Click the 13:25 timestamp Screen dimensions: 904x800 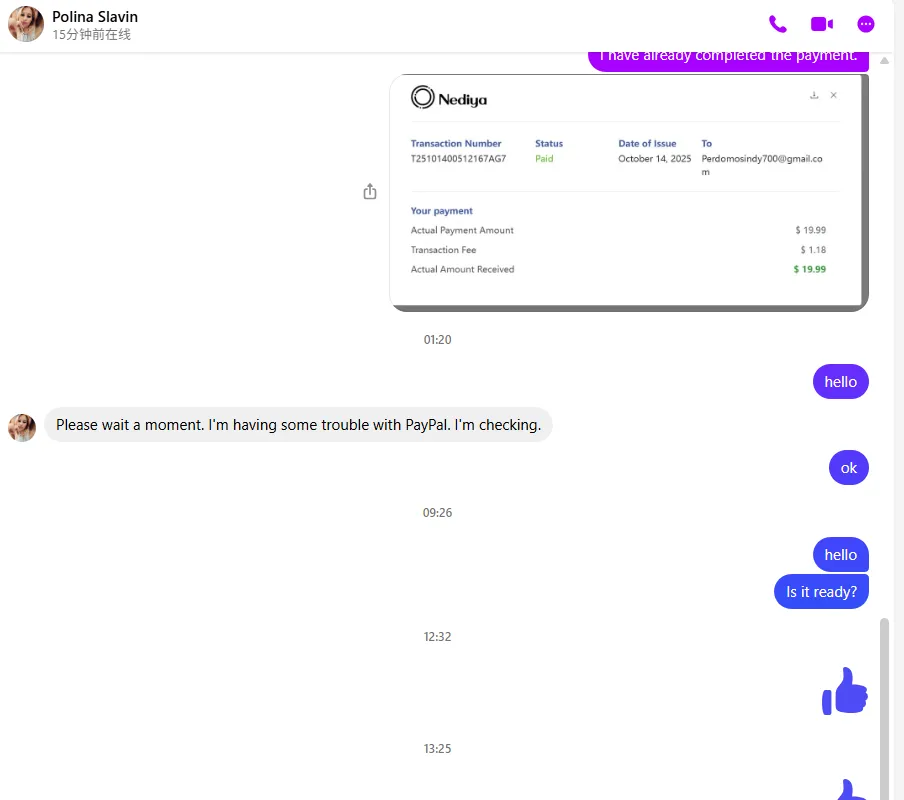(438, 749)
